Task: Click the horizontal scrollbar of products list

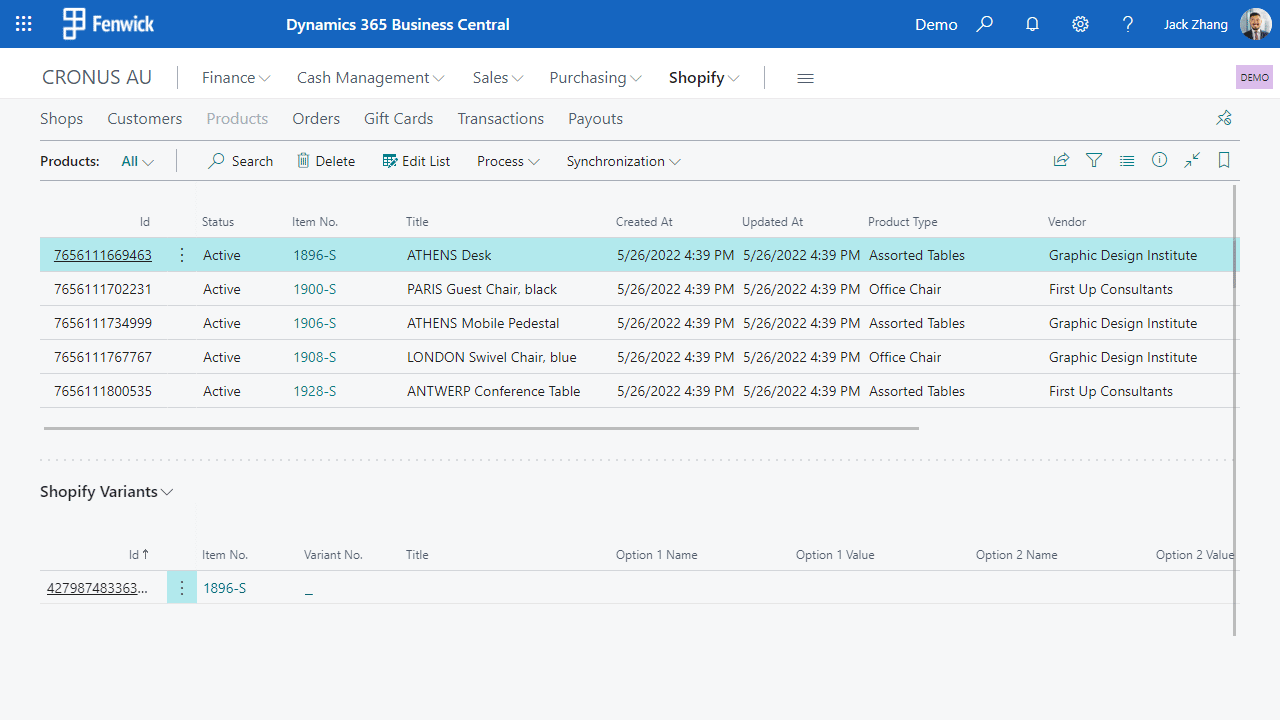Action: point(481,428)
